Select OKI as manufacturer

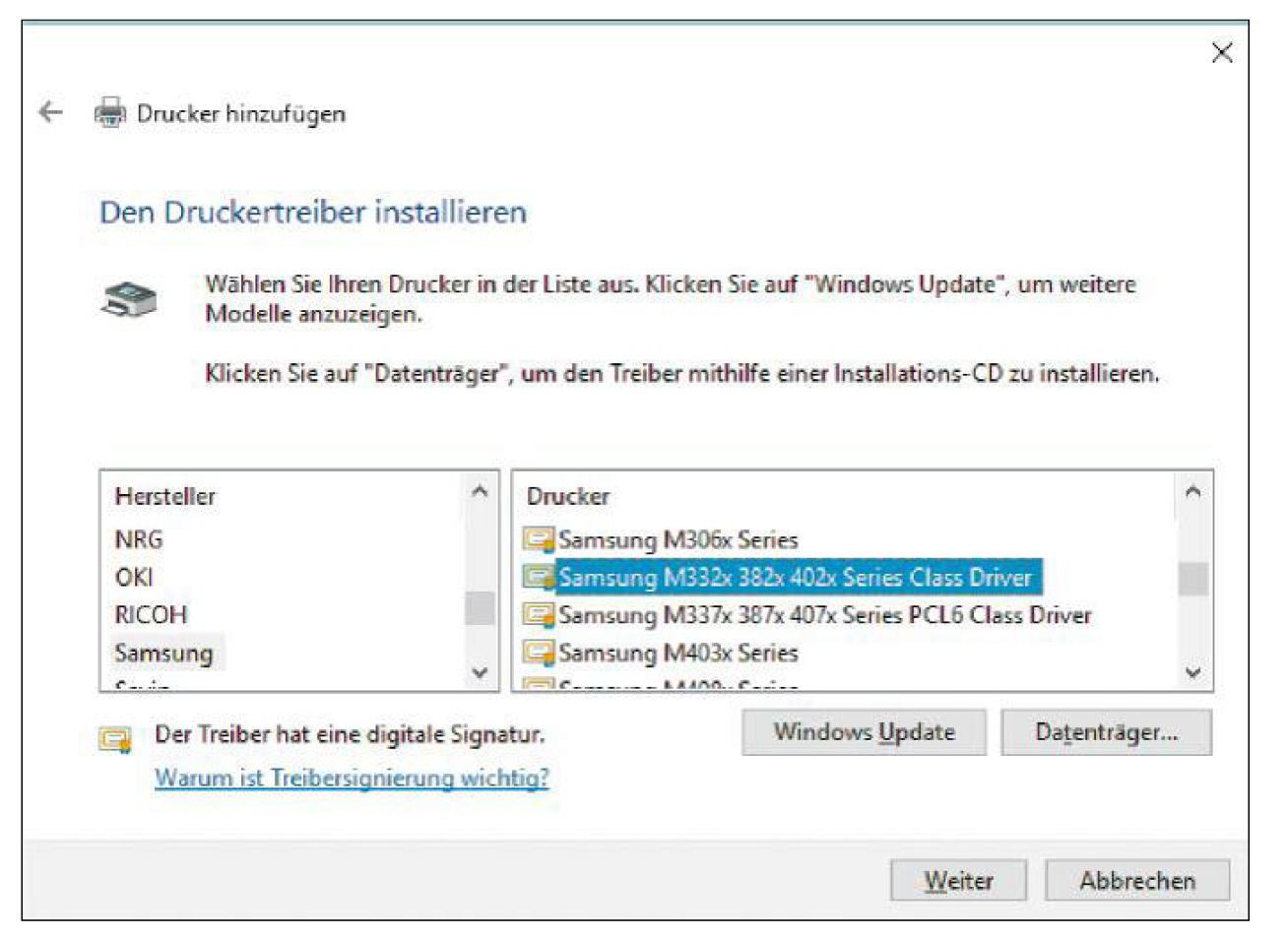click(x=134, y=577)
